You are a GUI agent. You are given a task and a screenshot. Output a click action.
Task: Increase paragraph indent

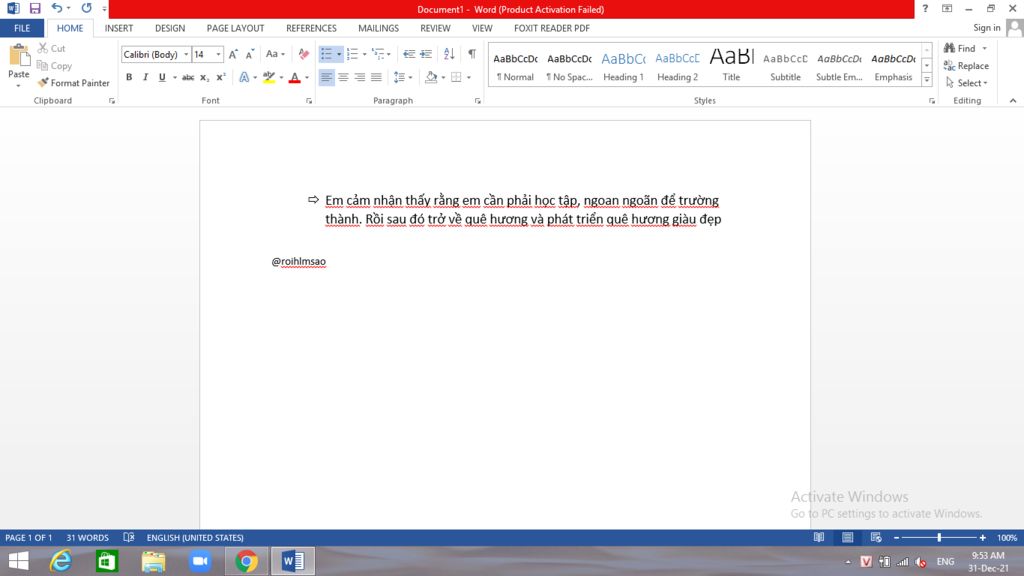tap(426, 54)
